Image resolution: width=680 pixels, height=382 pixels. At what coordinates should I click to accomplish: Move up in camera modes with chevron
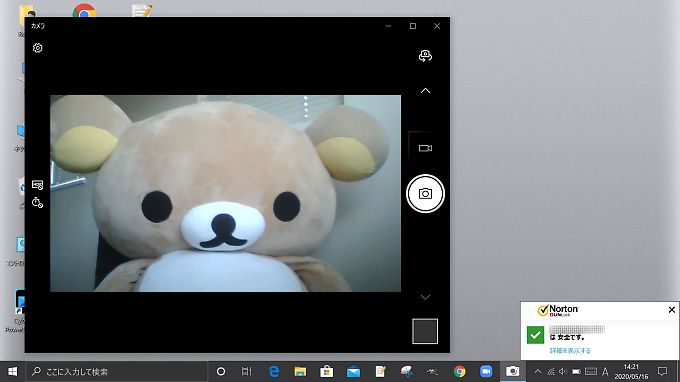click(425, 91)
